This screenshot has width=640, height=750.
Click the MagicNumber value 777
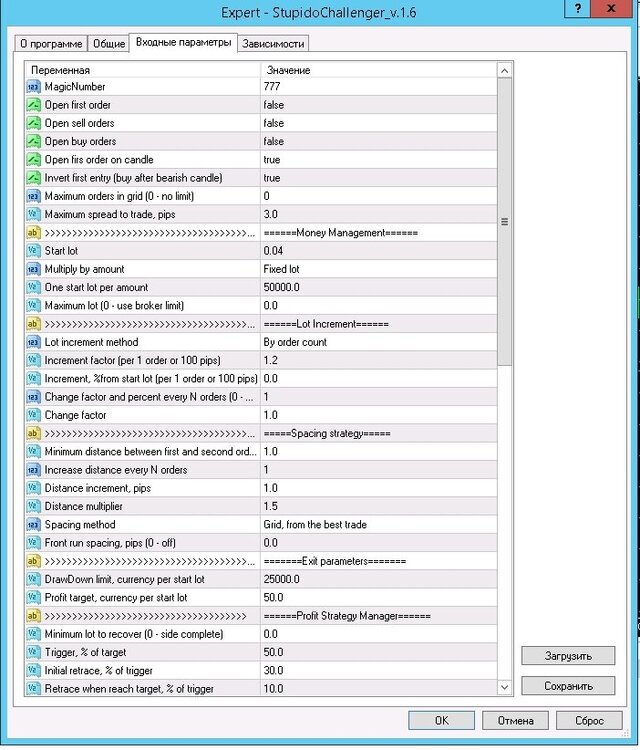272,87
